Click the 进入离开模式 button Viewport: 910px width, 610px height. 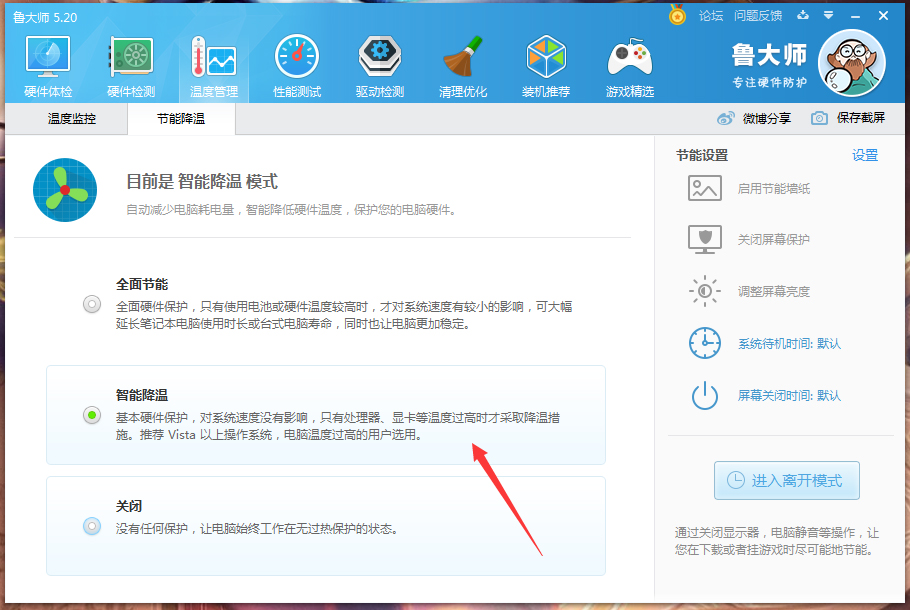pyautogui.click(x=786, y=481)
